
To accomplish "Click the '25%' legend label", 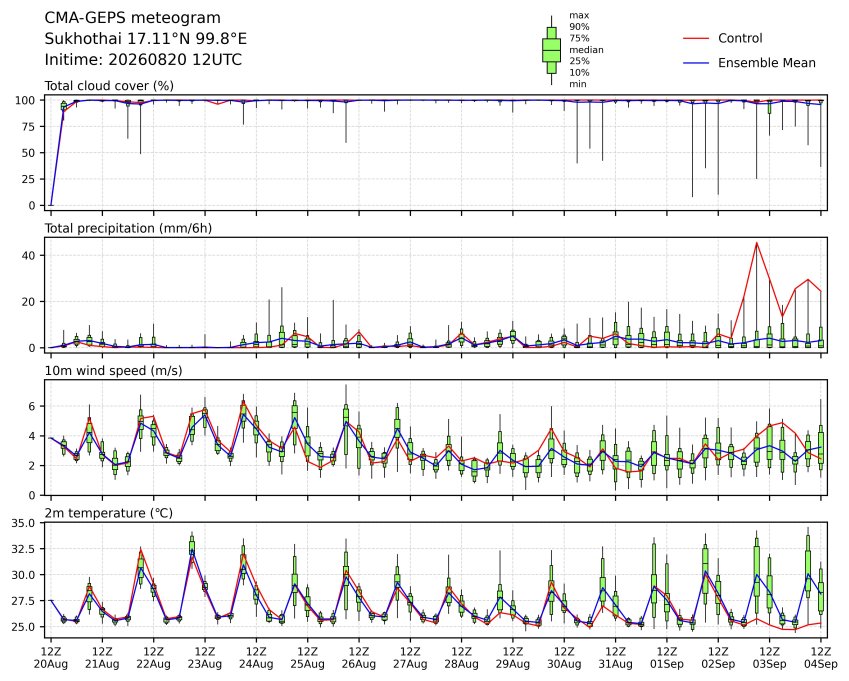I will click(579, 61).
